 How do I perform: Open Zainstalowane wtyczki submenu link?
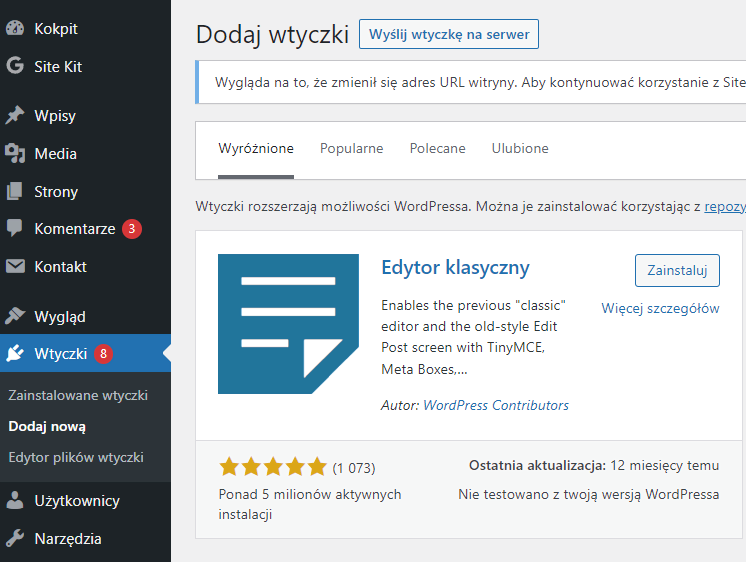tap(78, 395)
